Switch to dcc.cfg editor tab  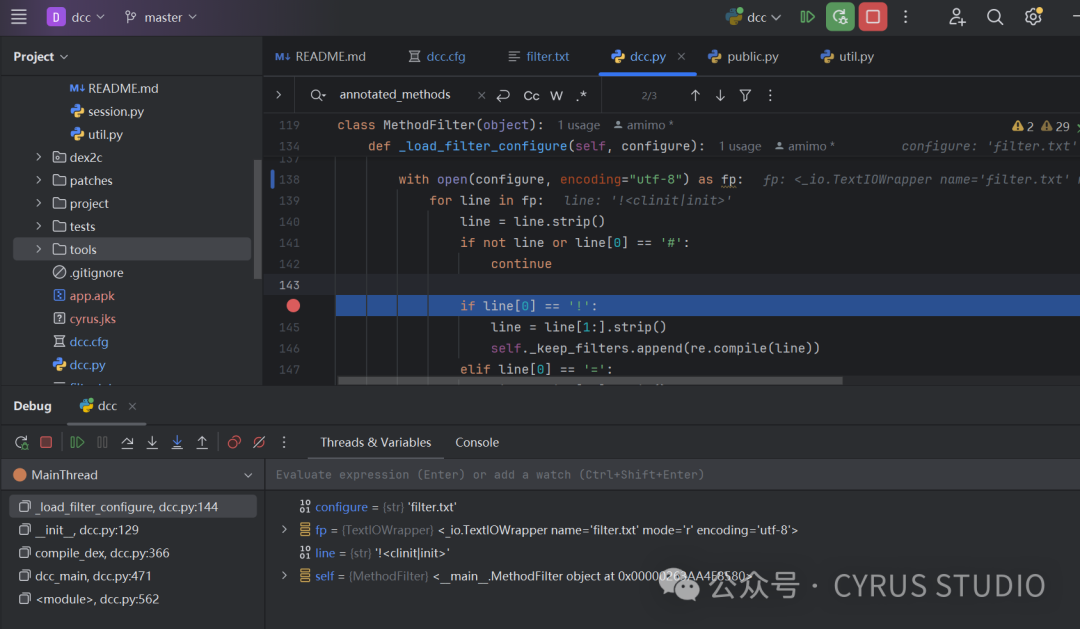point(437,56)
